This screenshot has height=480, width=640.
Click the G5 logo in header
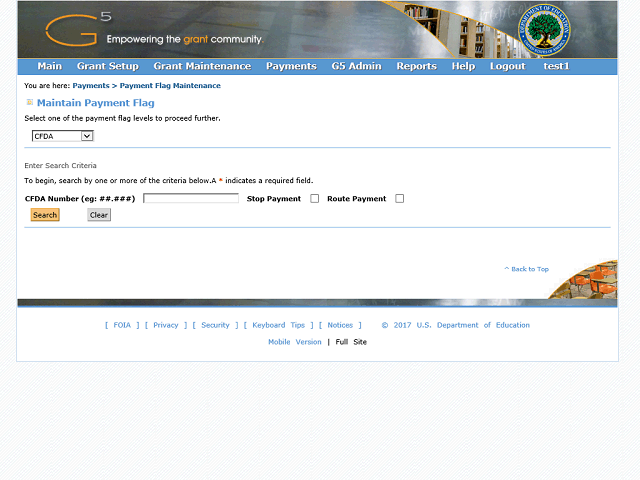pos(78,29)
